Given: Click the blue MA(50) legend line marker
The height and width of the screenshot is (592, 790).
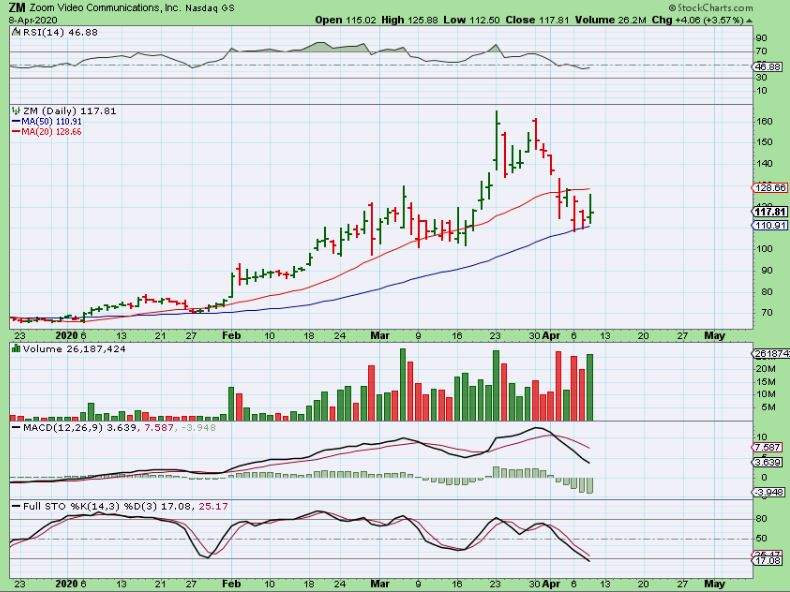Looking at the screenshot, I should 16,121.
